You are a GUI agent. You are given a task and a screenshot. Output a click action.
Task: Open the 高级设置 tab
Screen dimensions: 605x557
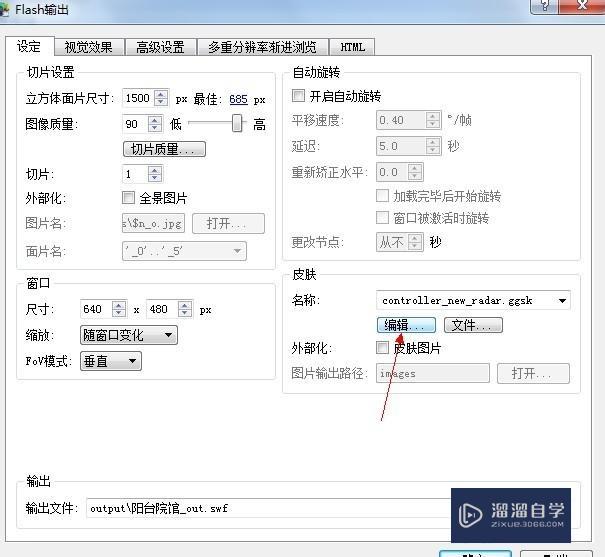point(160,47)
